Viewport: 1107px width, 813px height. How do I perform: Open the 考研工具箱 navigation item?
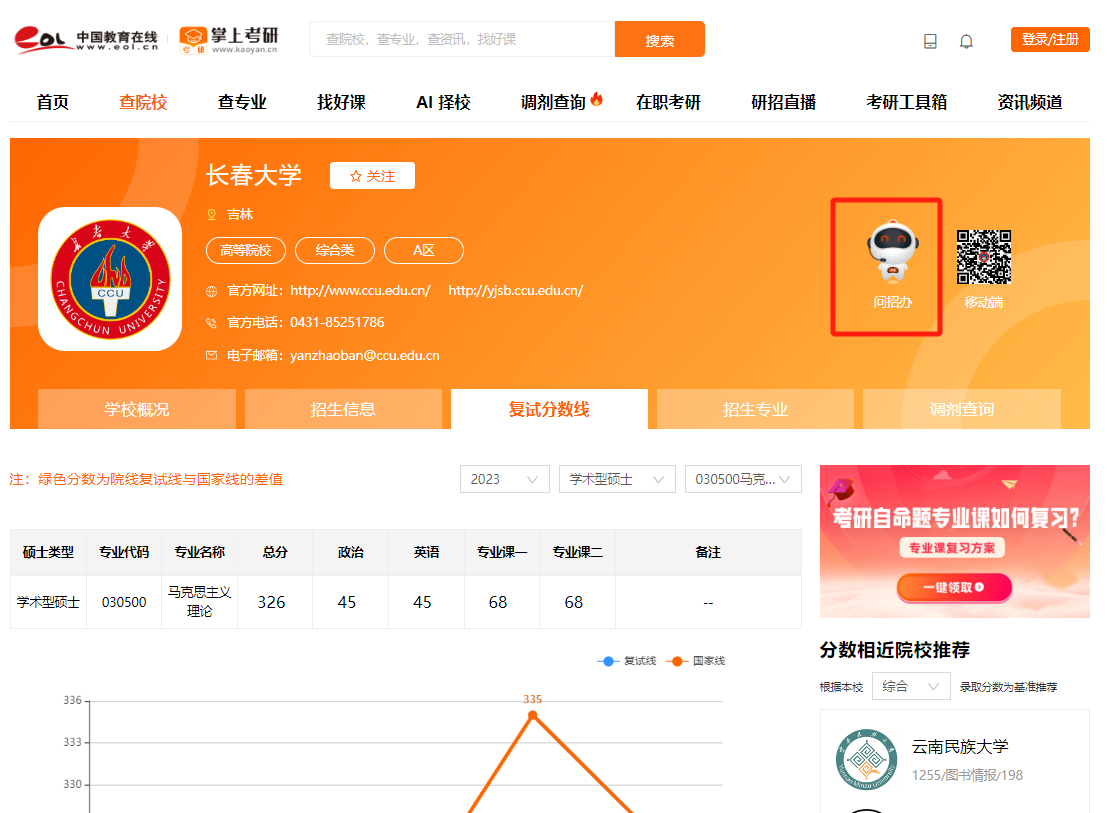tap(906, 102)
